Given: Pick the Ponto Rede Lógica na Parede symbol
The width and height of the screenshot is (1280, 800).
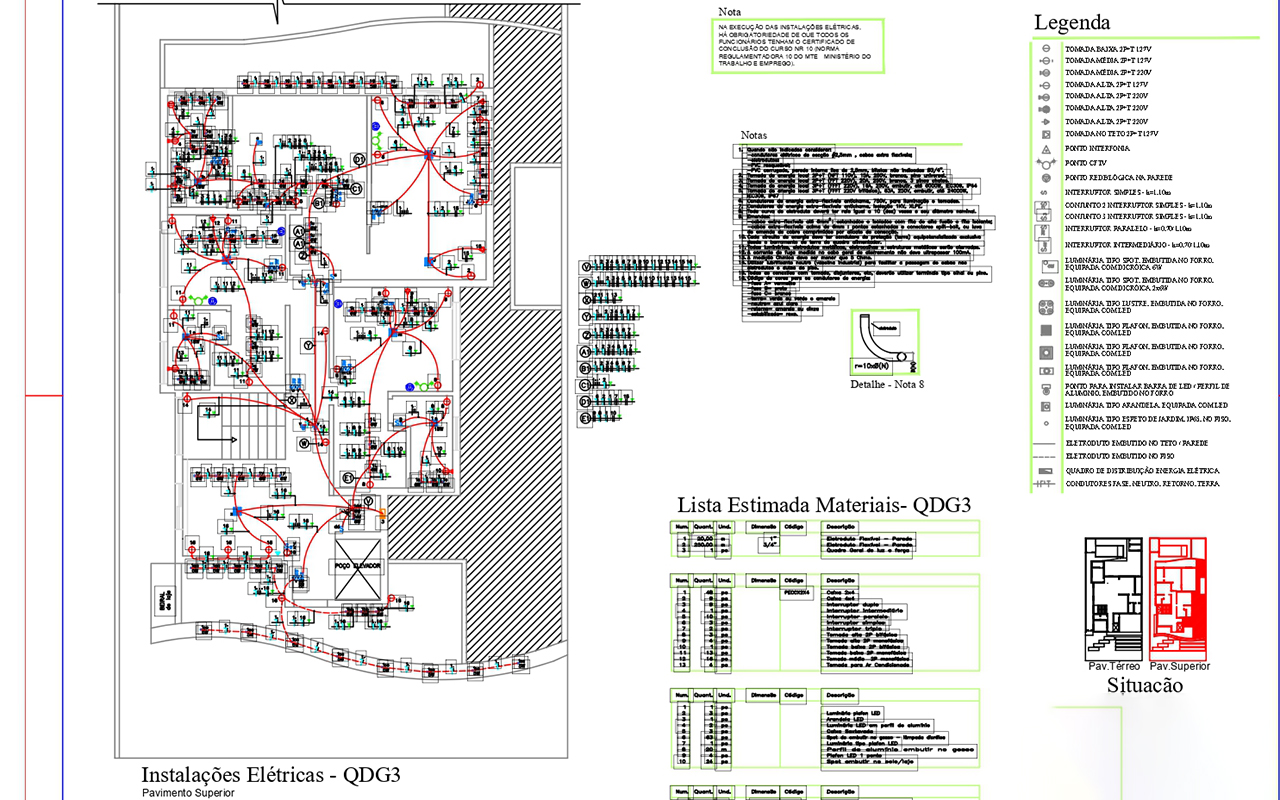Looking at the screenshot, I should coord(1046,178).
